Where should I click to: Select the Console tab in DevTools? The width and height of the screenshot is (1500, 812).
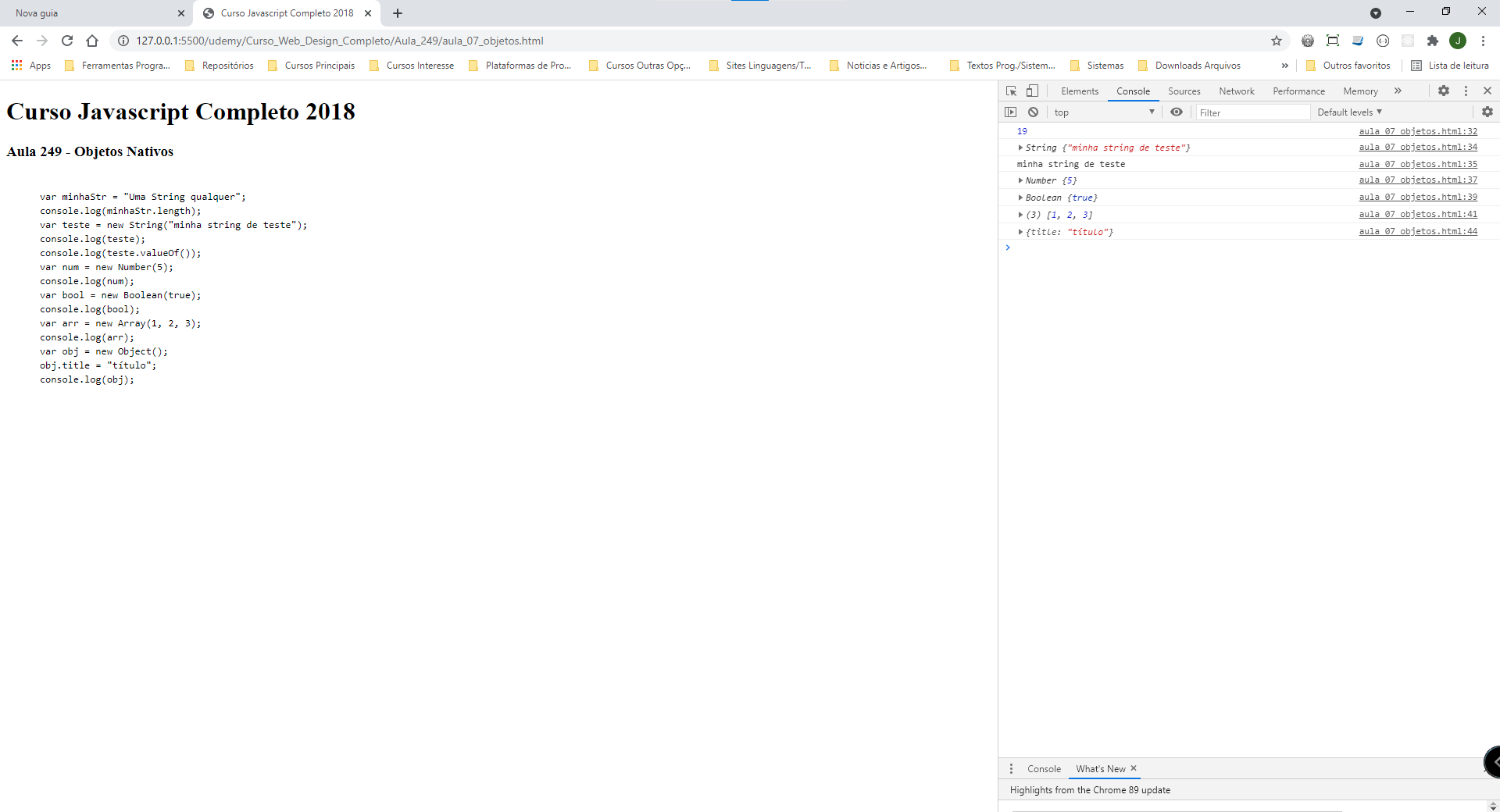(1134, 91)
